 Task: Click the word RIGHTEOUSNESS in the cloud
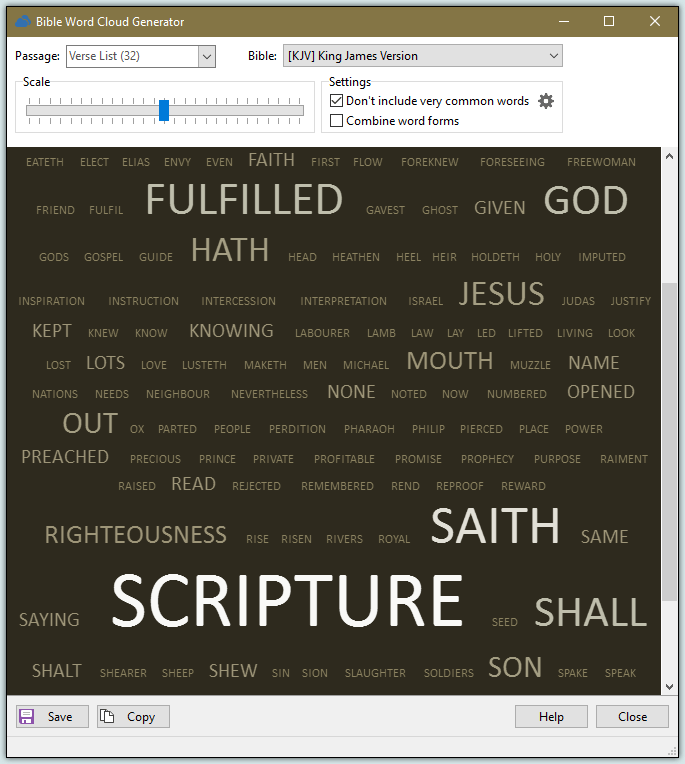(x=135, y=535)
